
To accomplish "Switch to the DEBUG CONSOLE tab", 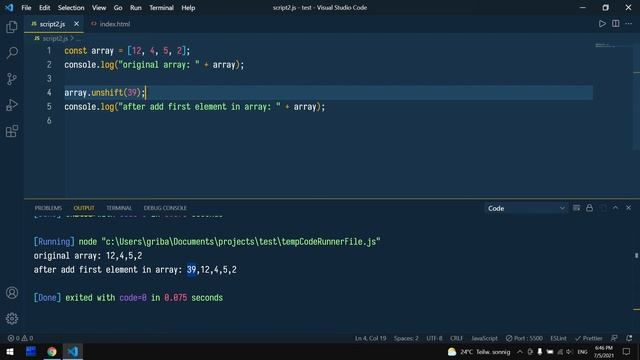I will click(165, 208).
